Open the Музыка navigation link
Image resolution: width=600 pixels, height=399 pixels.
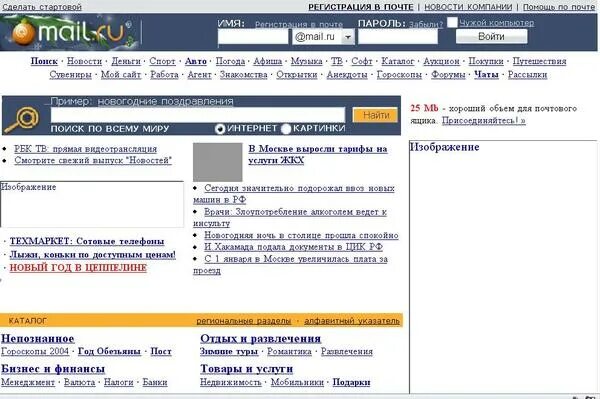point(306,61)
